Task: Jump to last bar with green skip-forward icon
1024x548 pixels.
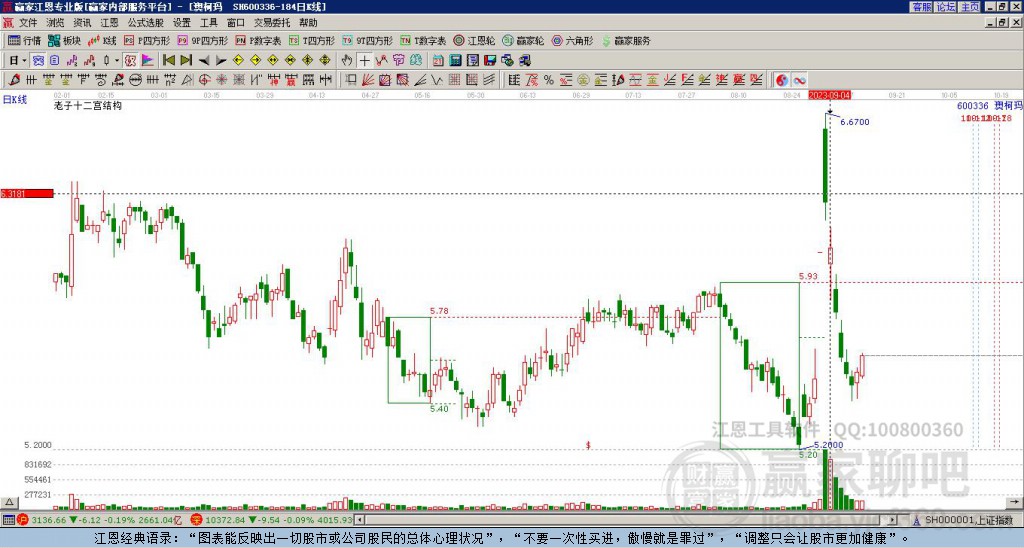Action: (x=185, y=60)
